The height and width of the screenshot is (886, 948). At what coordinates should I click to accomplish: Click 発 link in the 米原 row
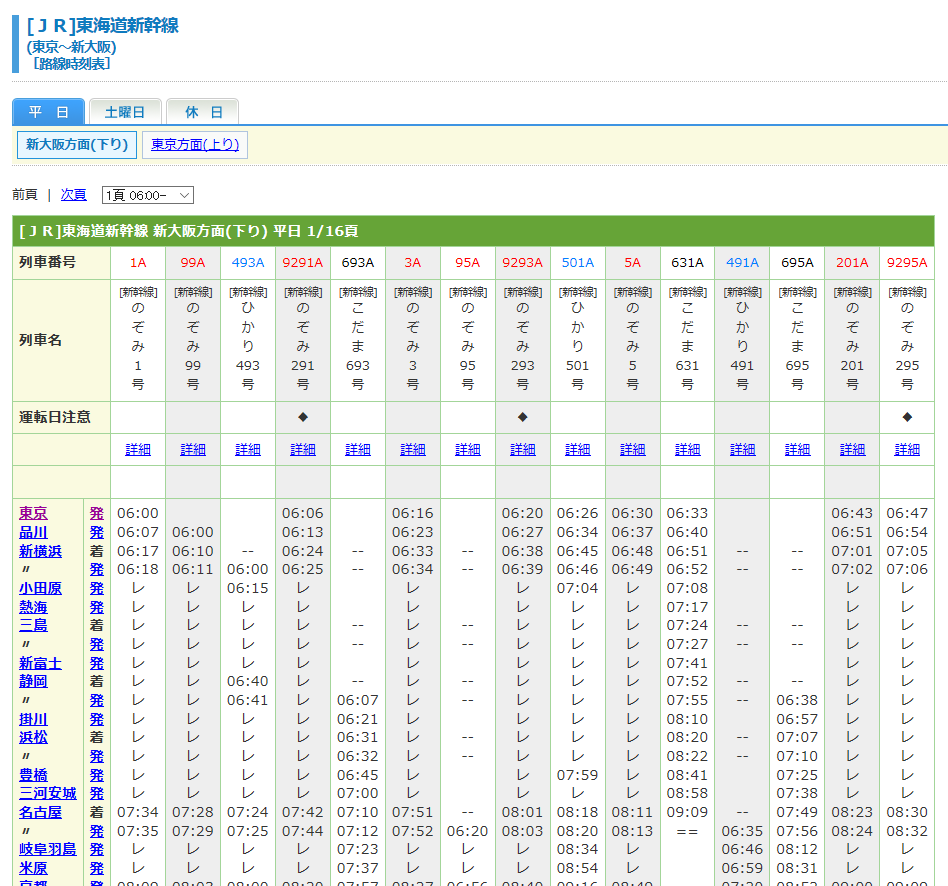[97, 868]
